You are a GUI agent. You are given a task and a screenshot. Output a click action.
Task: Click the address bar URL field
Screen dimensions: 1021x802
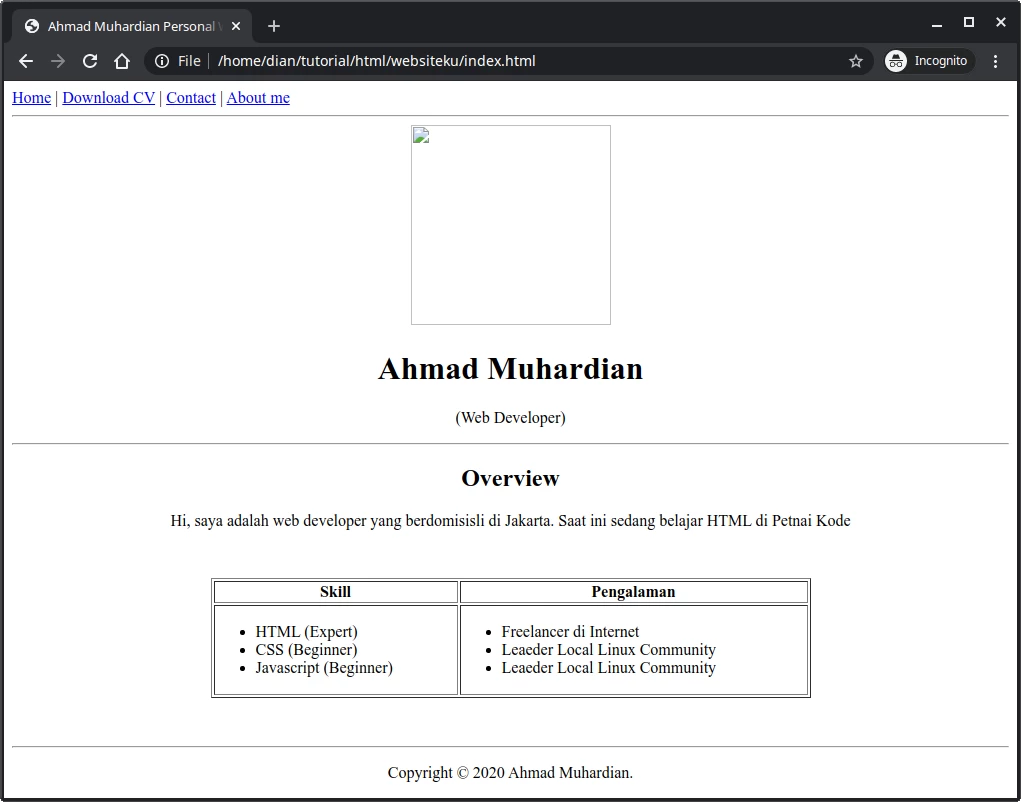[x=500, y=61]
